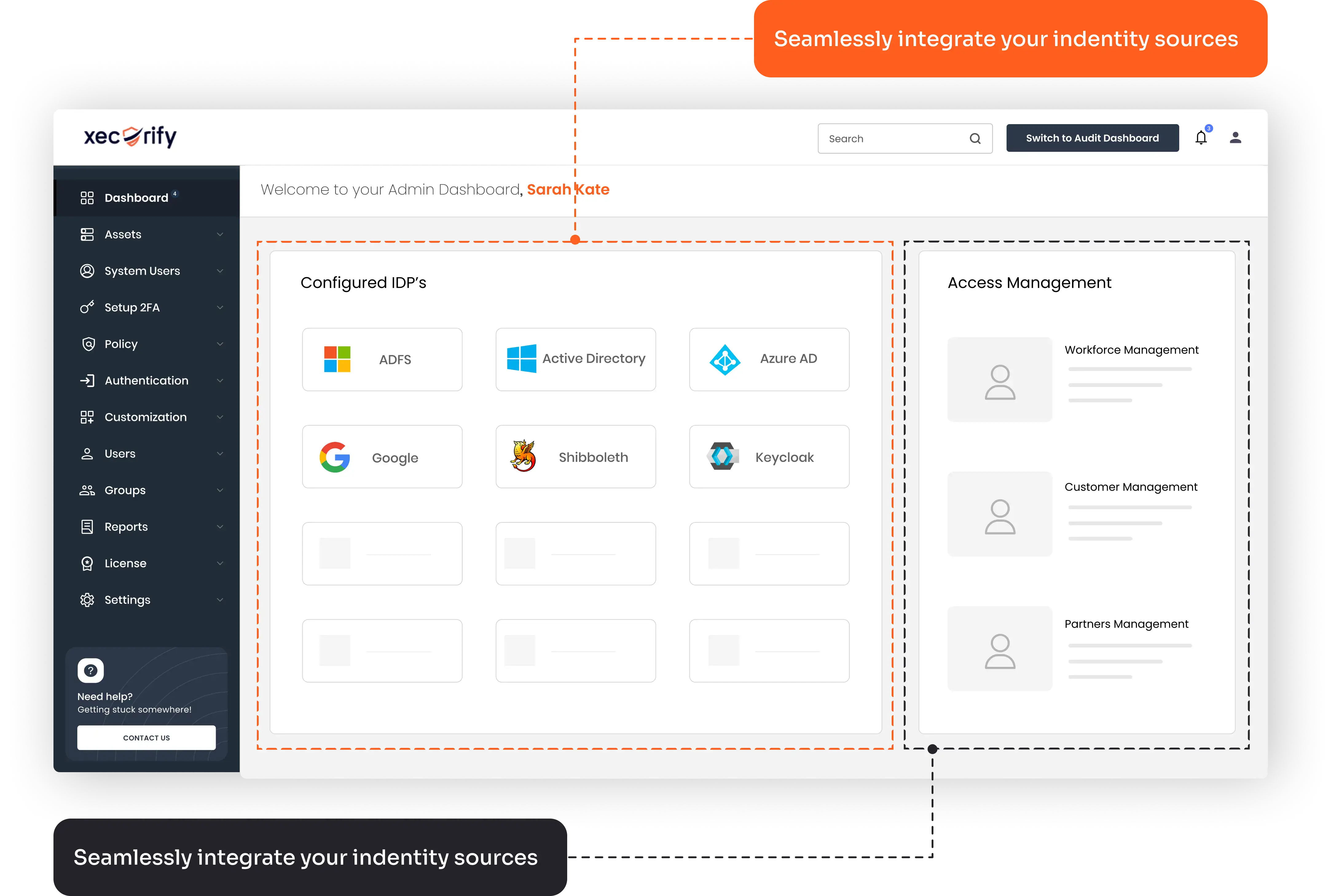This screenshot has height=896, width=1335.
Task: Open Azure AD configuration
Action: pos(769,360)
